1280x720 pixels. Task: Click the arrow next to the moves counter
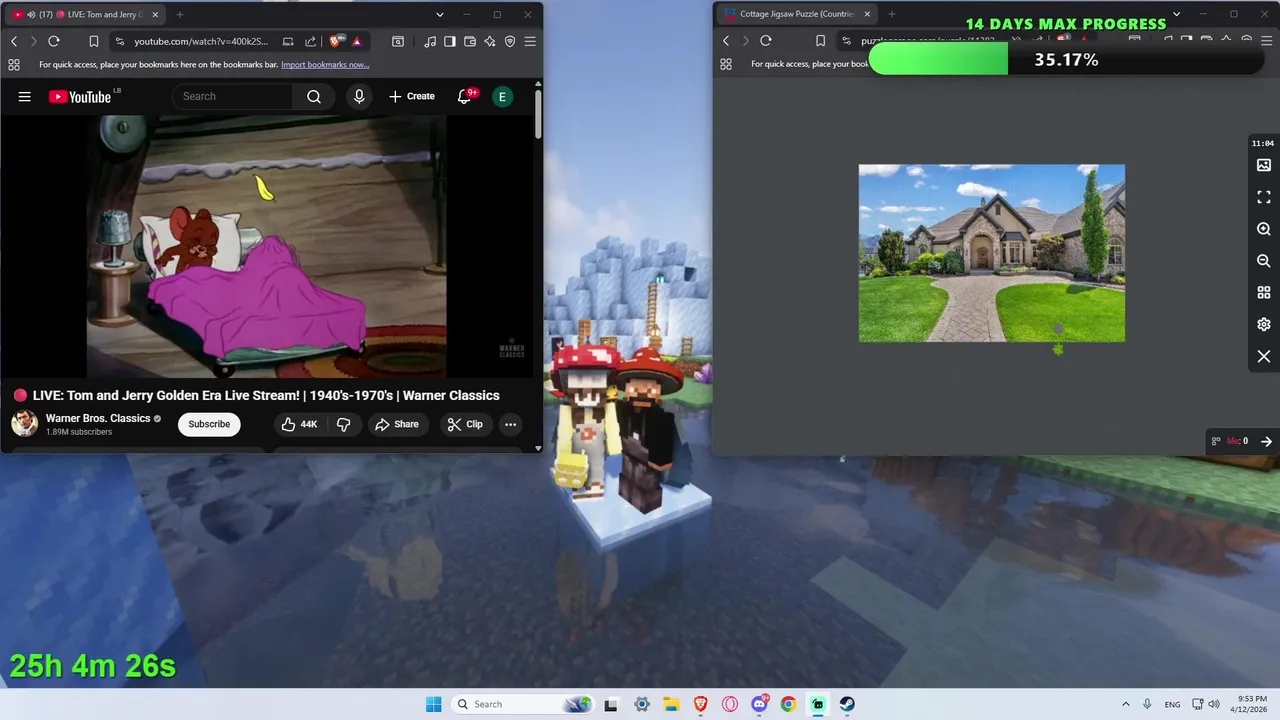[1266, 441]
